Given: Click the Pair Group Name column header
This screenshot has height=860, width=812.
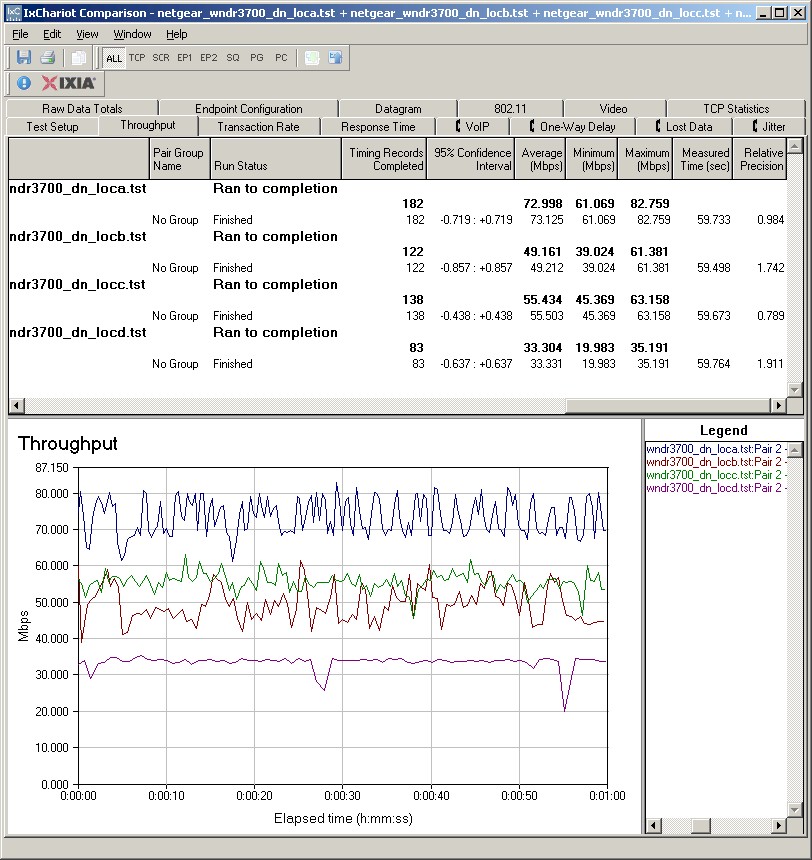Looking at the screenshot, I should point(179,159).
